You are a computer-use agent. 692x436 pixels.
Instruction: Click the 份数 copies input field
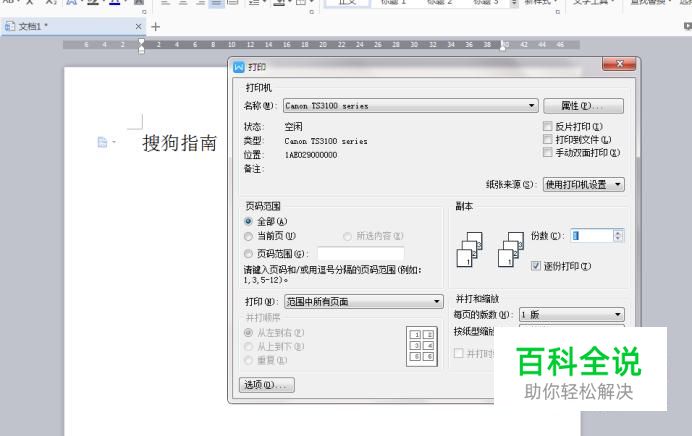coord(591,236)
